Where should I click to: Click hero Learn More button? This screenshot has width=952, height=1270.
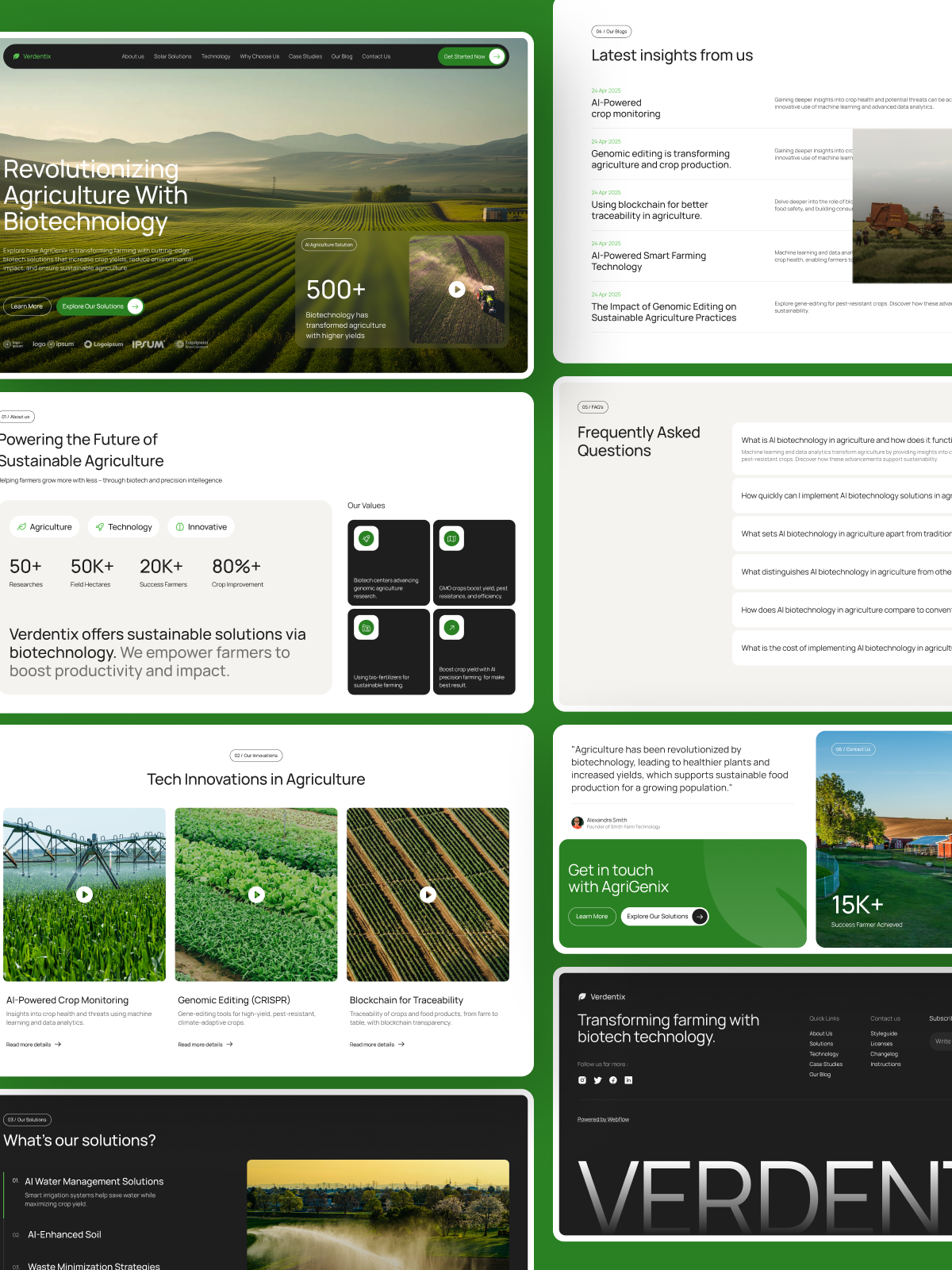27,306
